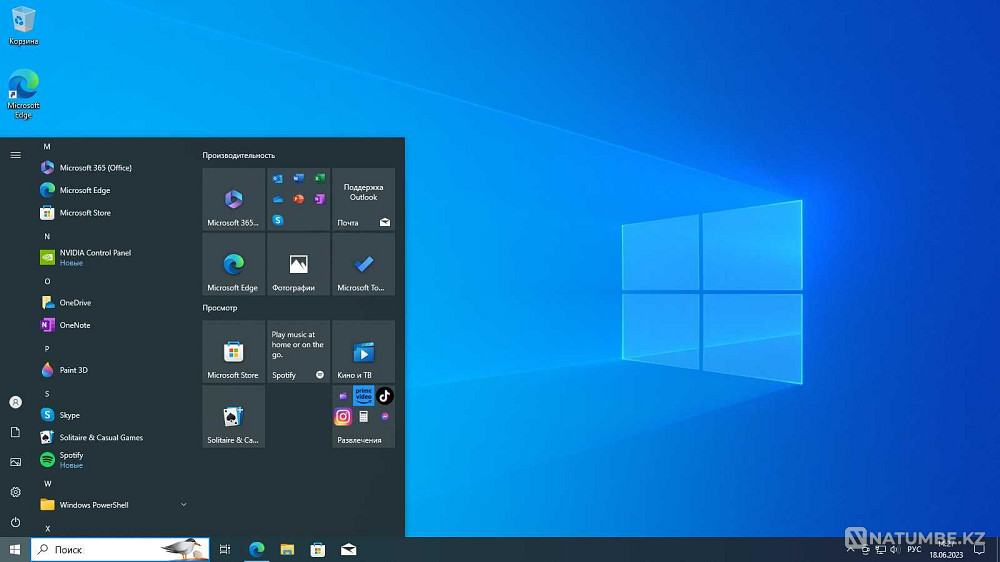Open OneDrive from the app list
The width and height of the screenshot is (1000, 562).
tap(115, 302)
